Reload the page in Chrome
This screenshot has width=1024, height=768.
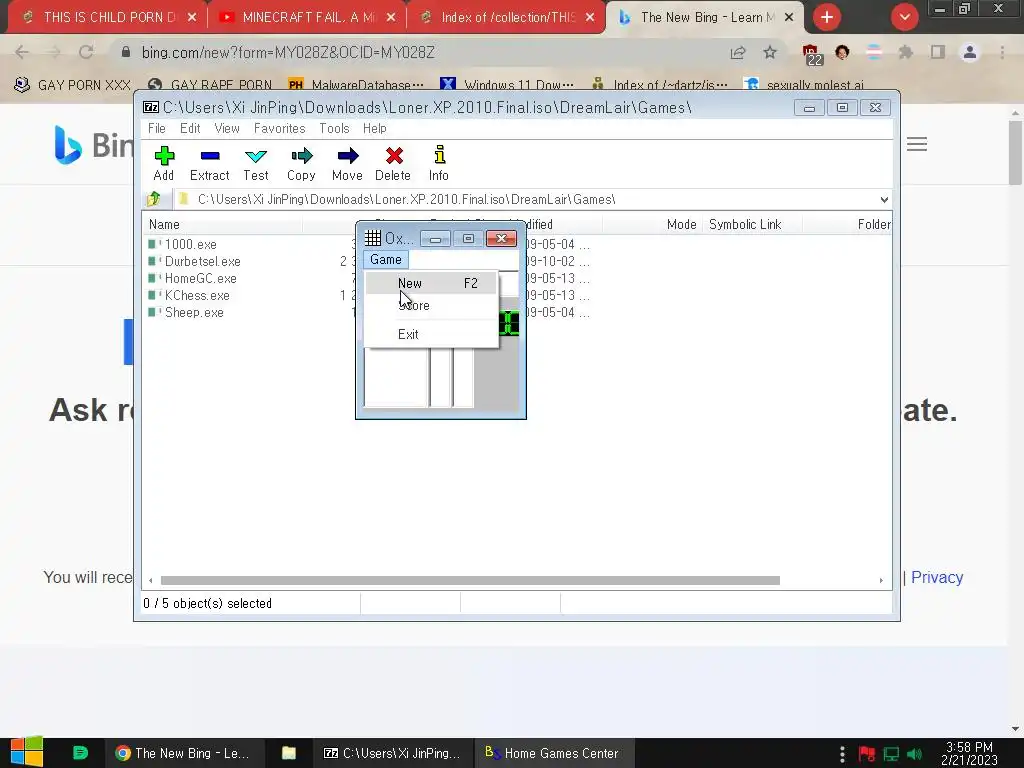(86, 52)
